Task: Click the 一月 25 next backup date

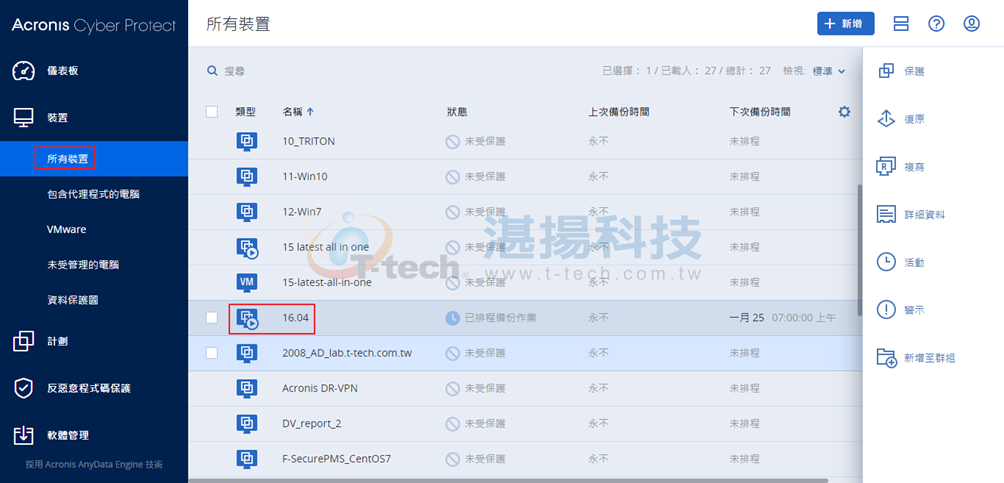Action: [747, 318]
